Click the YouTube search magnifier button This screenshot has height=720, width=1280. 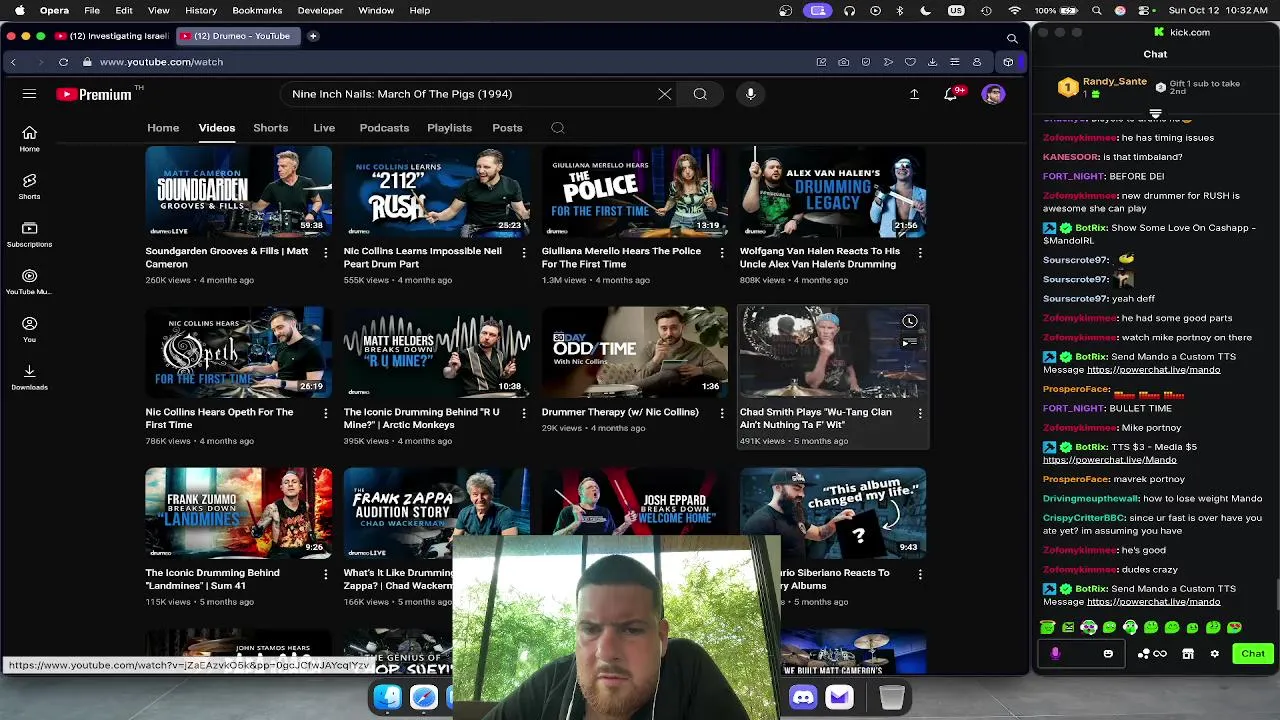[x=700, y=94]
